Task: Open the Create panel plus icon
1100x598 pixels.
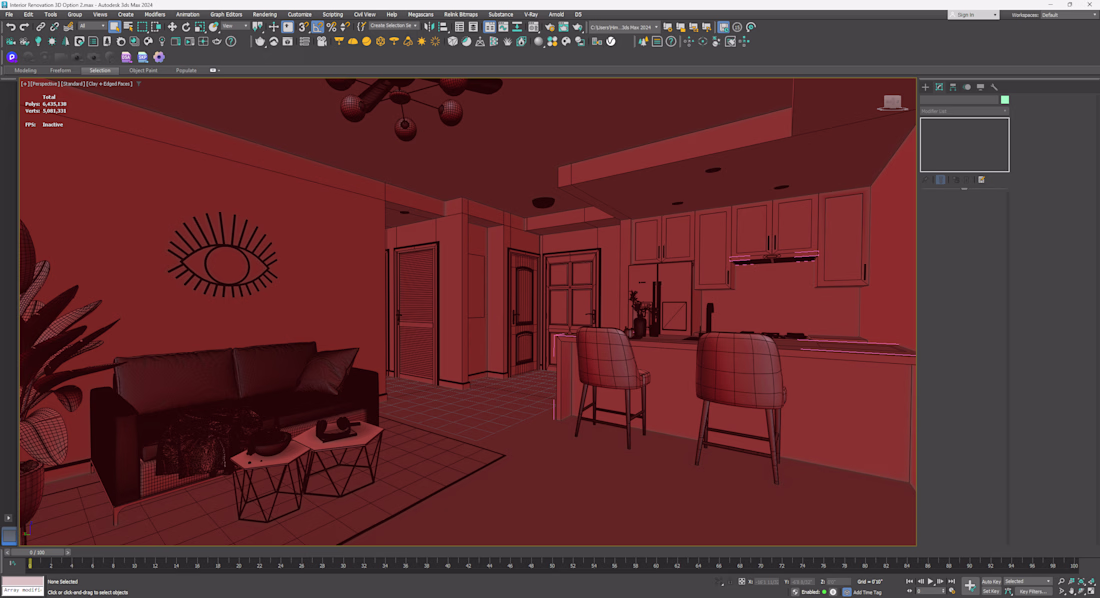Action: (925, 87)
